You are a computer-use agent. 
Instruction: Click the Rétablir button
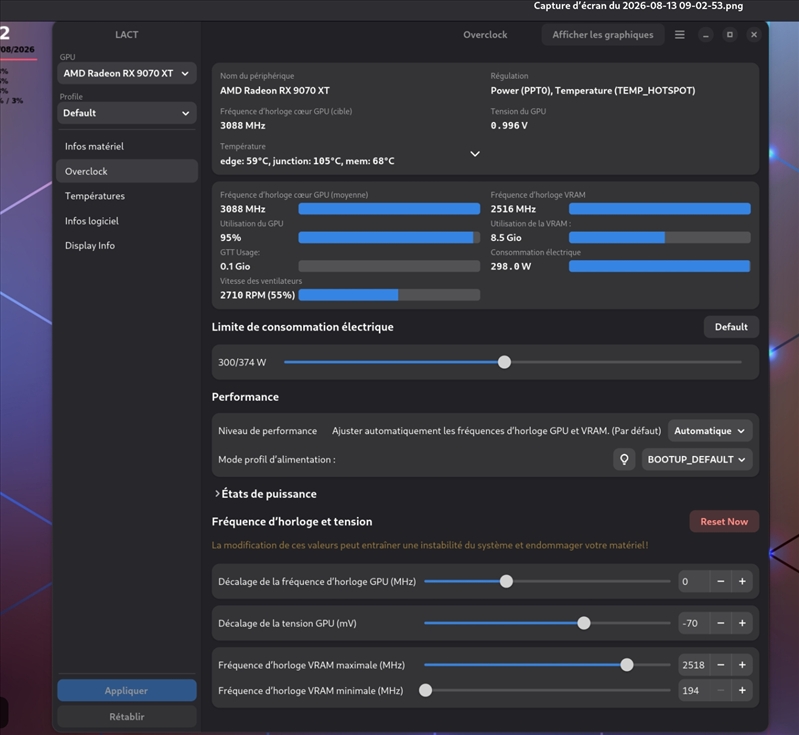click(x=126, y=717)
